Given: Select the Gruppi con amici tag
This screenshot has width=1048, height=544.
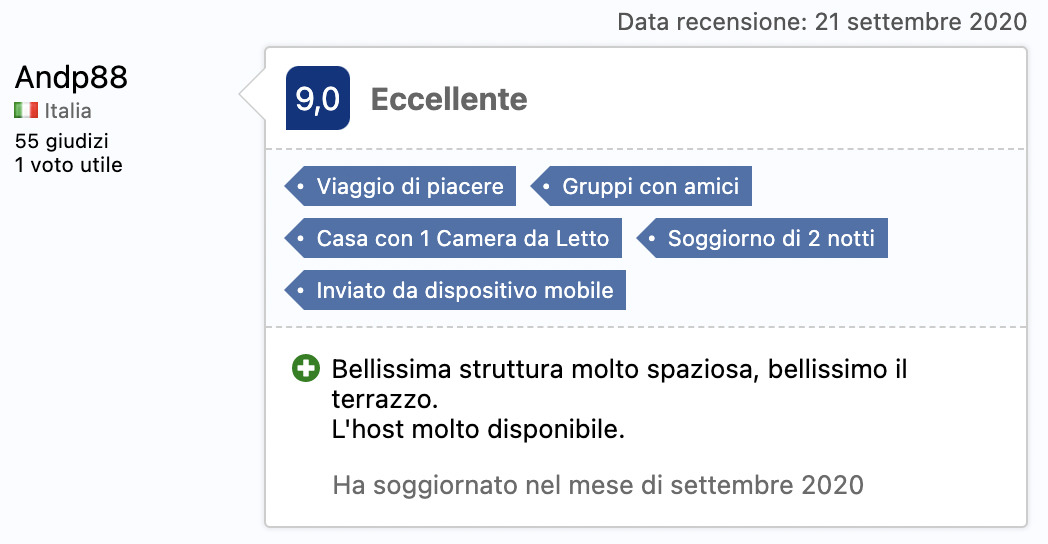Looking at the screenshot, I should [642, 186].
